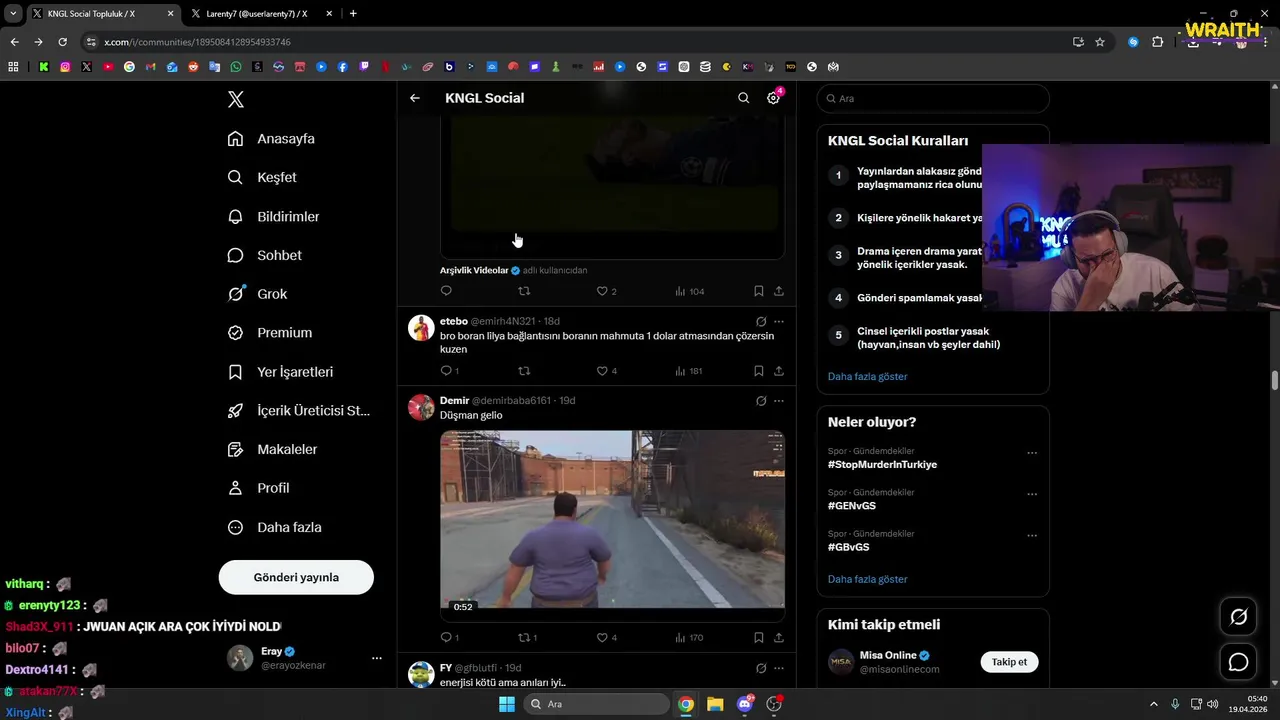Open Grok from the sidebar

(x=257, y=294)
